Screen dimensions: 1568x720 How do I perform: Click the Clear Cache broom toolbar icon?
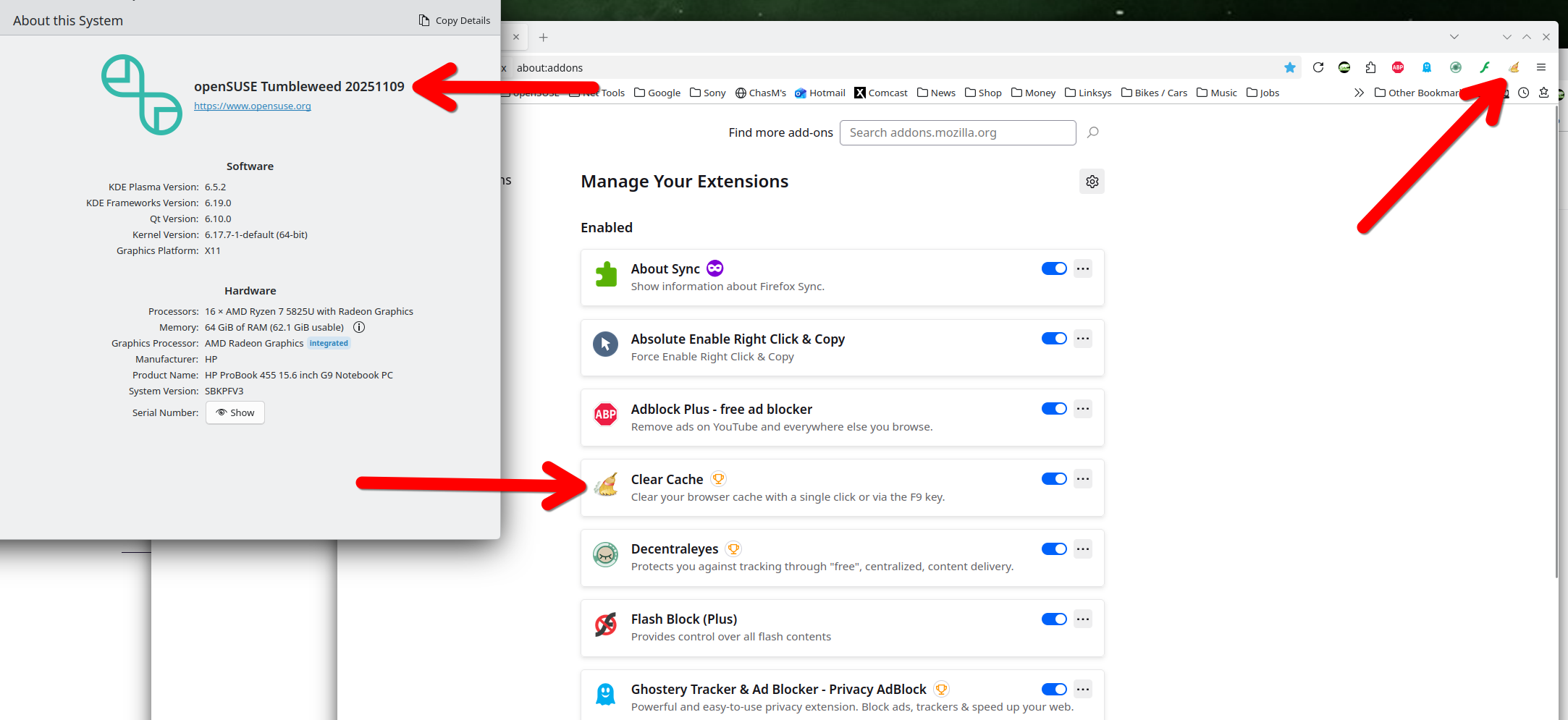coord(1513,67)
